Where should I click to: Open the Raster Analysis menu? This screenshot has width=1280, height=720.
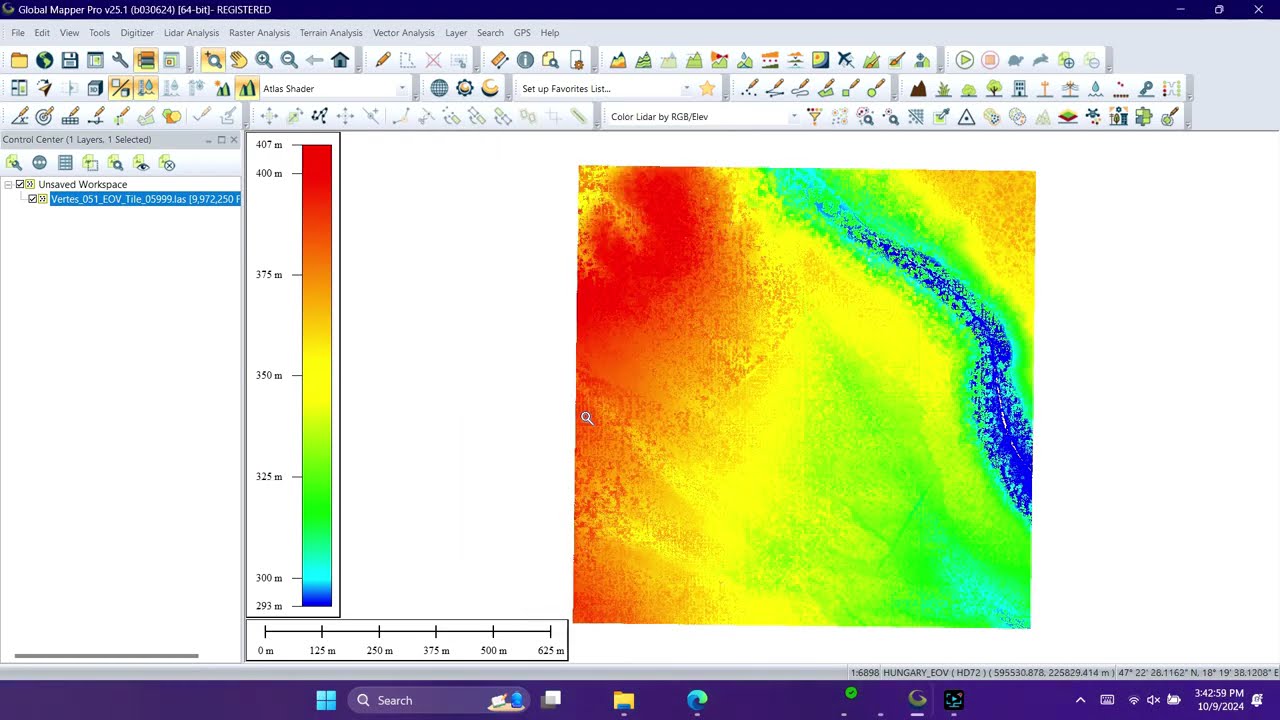click(259, 33)
